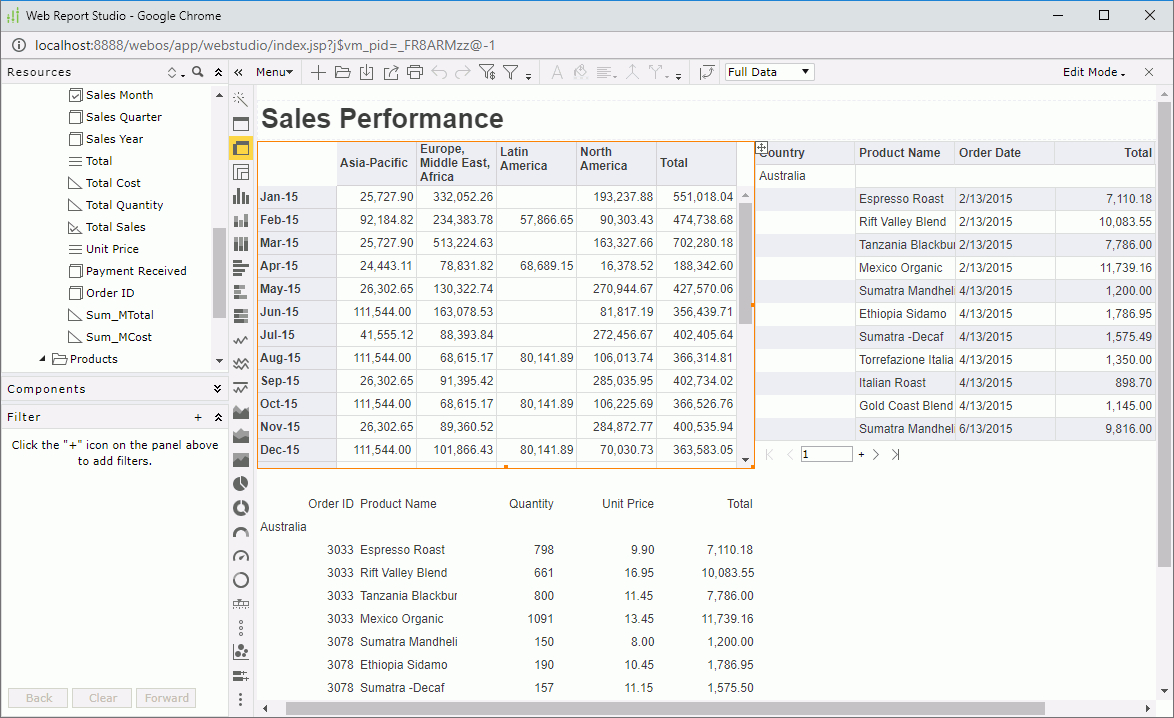Open the Full Data dropdown

click(769, 71)
